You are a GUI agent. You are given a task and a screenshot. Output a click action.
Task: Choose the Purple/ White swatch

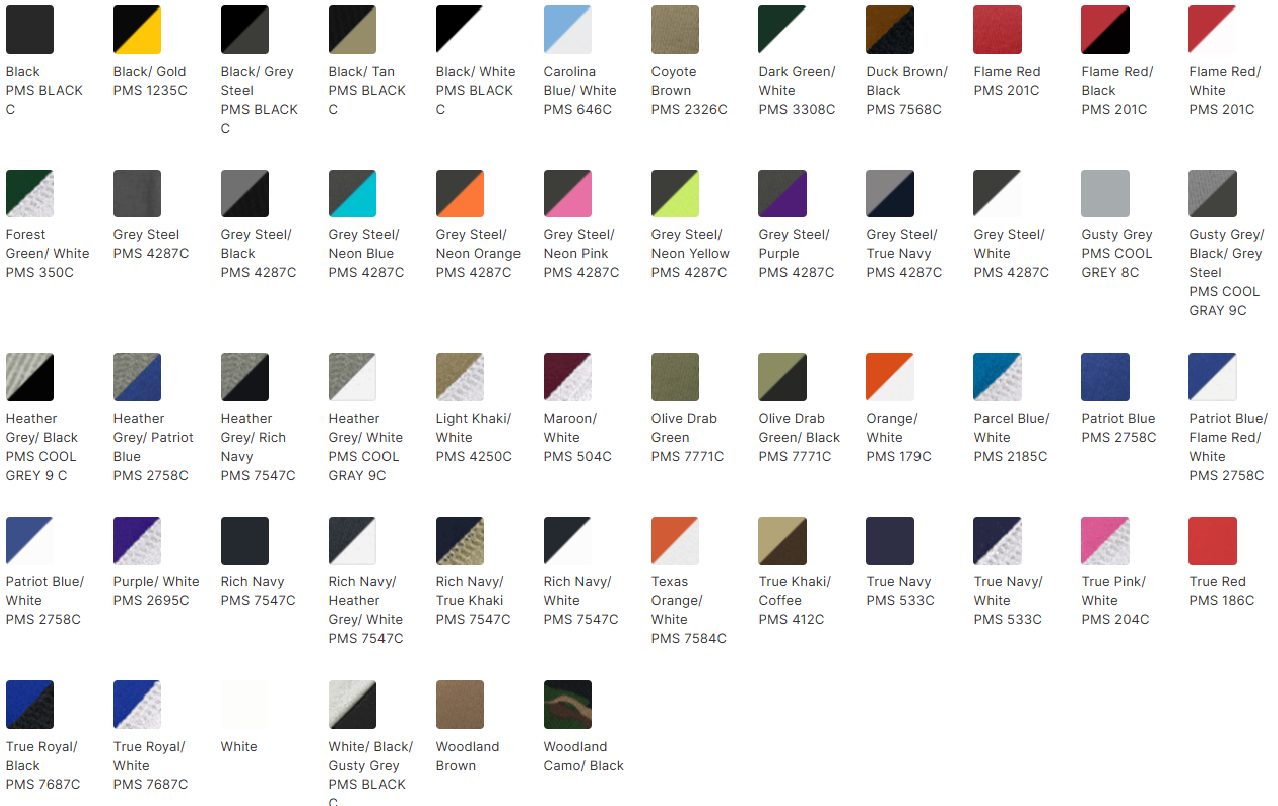(x=136, y=540)
